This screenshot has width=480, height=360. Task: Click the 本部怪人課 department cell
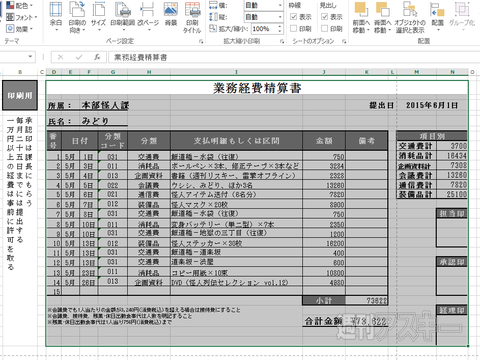pos(105,105)
